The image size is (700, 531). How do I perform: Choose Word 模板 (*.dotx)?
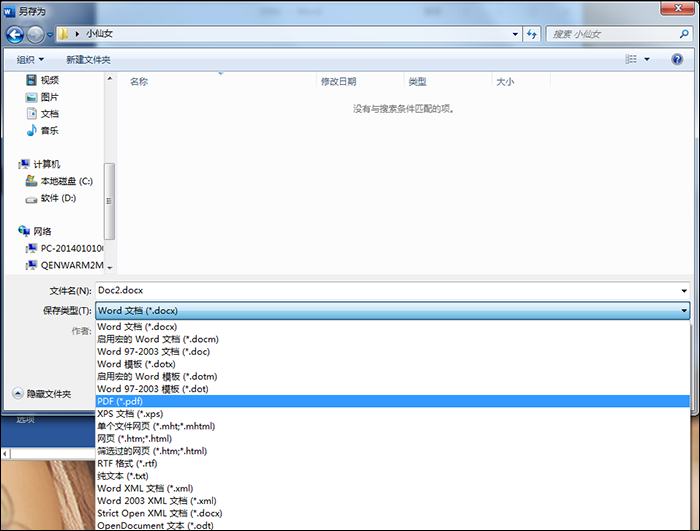click(x=392, y=364)
